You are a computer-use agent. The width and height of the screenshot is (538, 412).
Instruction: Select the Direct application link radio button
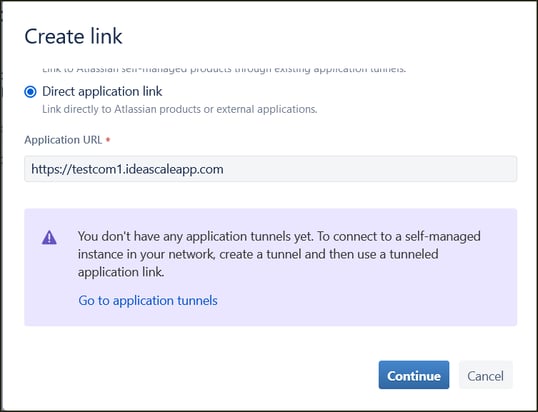pyautogui.click(x=30, y=92)
